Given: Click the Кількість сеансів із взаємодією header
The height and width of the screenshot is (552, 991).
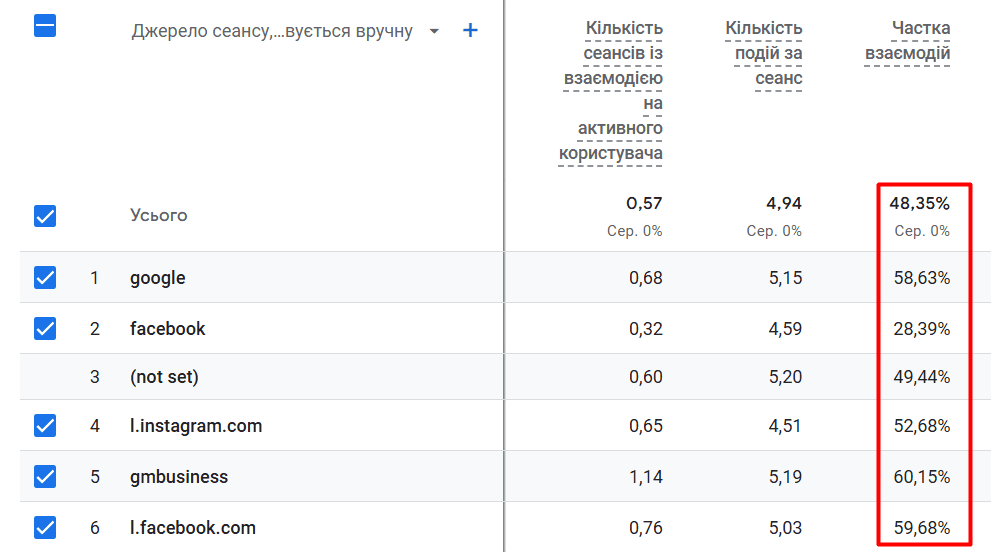Looking at the screenshot, I should coord(610,91).
